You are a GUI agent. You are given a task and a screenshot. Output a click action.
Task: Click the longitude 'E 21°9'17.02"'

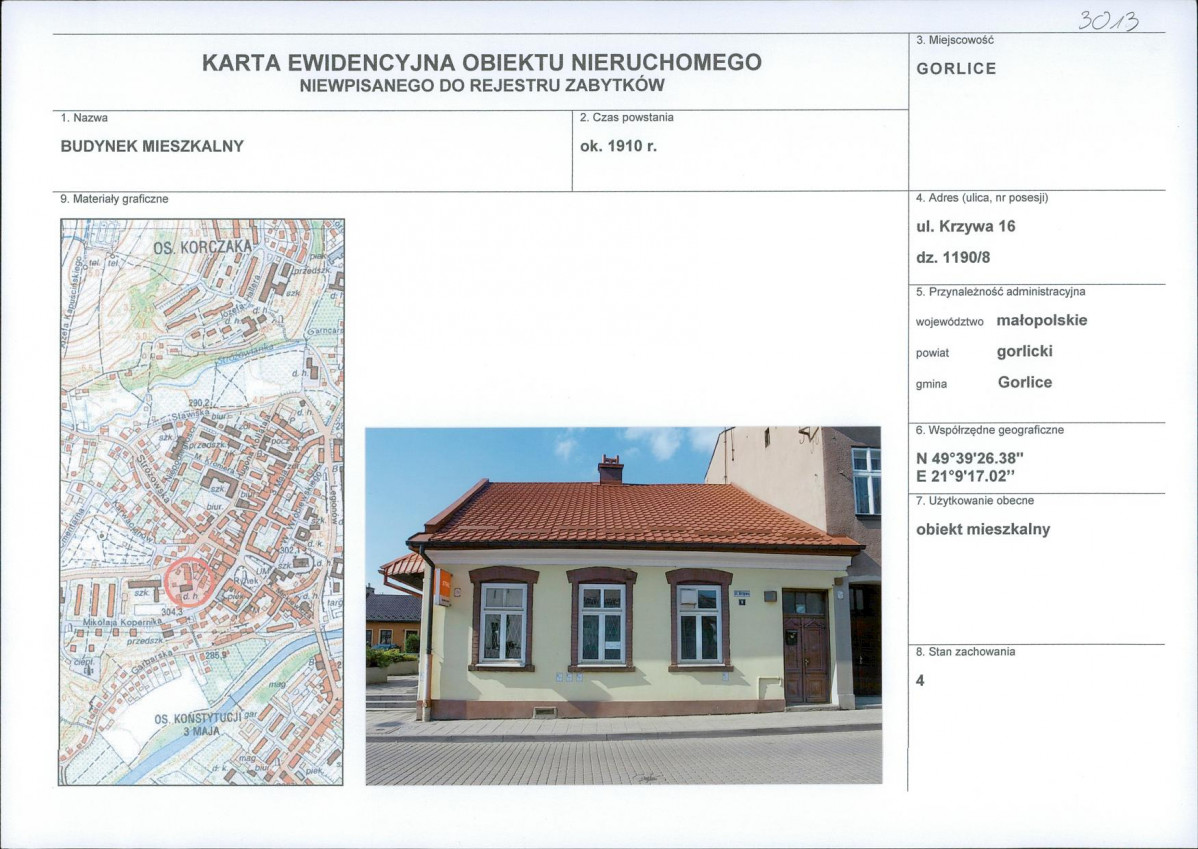click(x=966, y=477)
